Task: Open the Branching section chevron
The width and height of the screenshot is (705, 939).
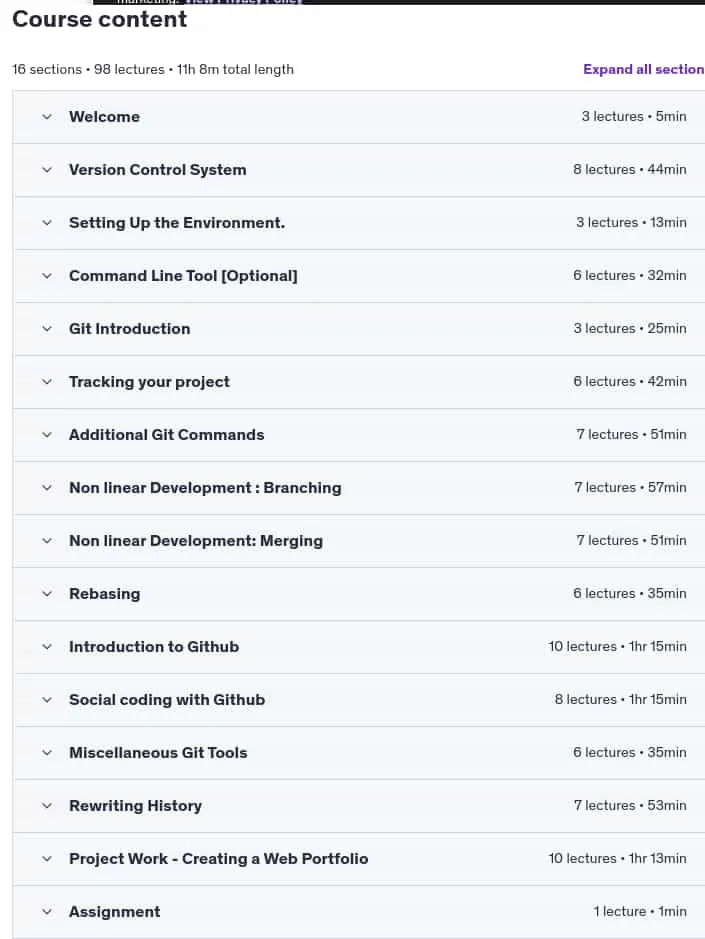Action: click(x=47, y=488)
